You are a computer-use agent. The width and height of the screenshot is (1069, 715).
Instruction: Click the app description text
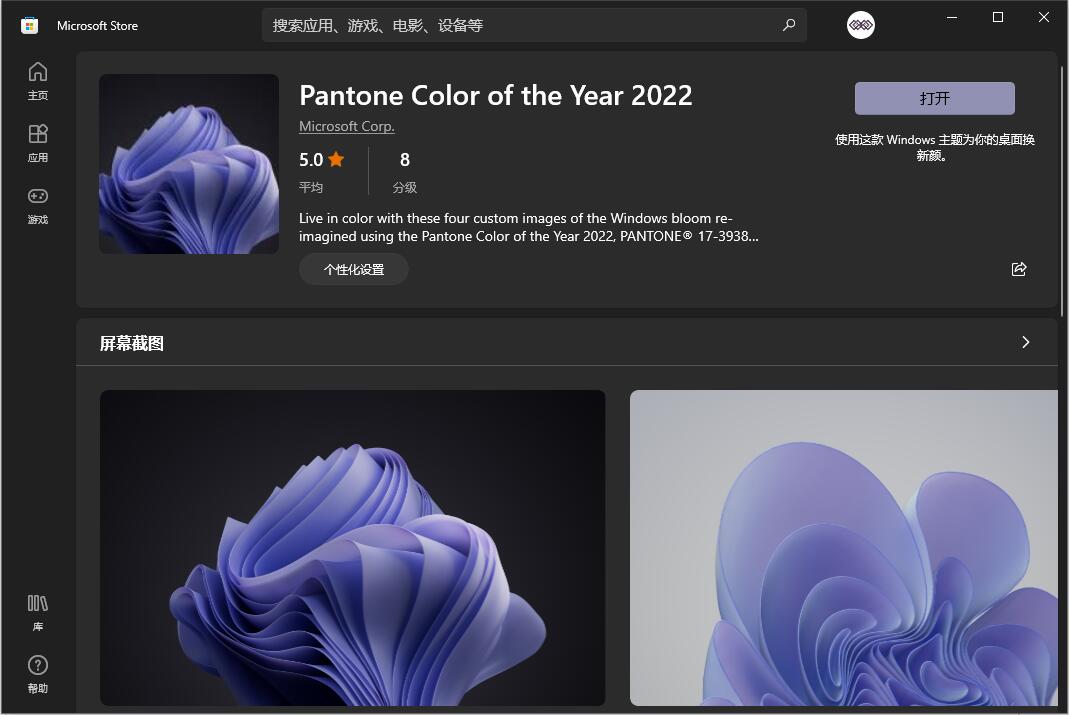528,227
